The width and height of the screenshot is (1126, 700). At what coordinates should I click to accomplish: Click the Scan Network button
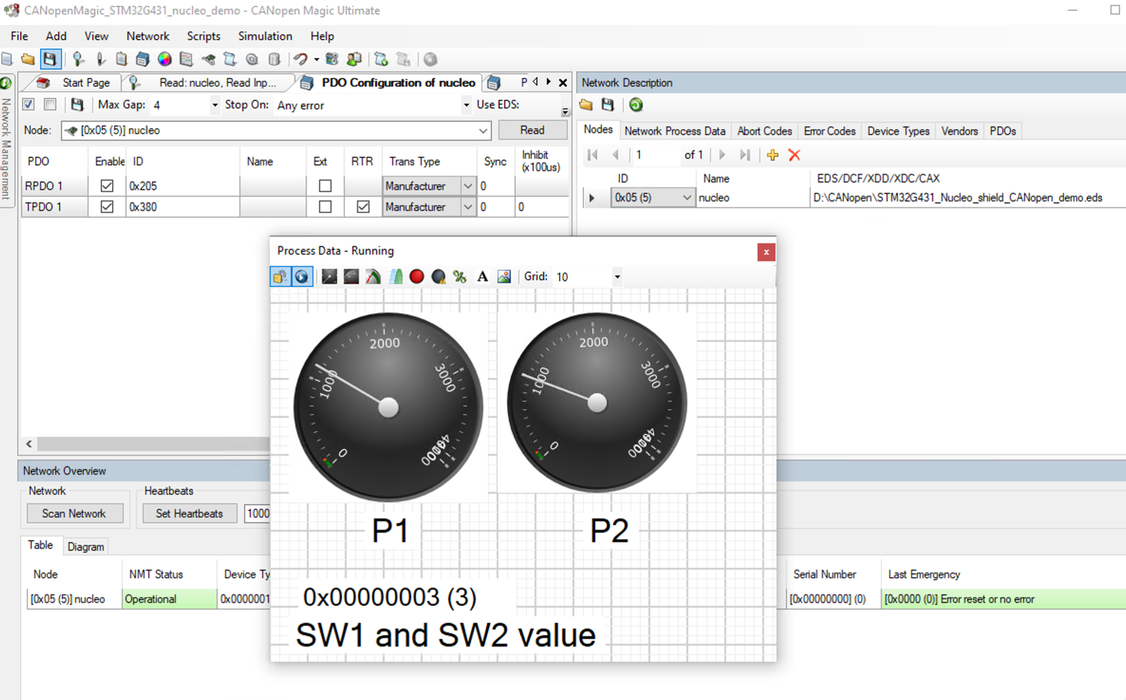74,513
